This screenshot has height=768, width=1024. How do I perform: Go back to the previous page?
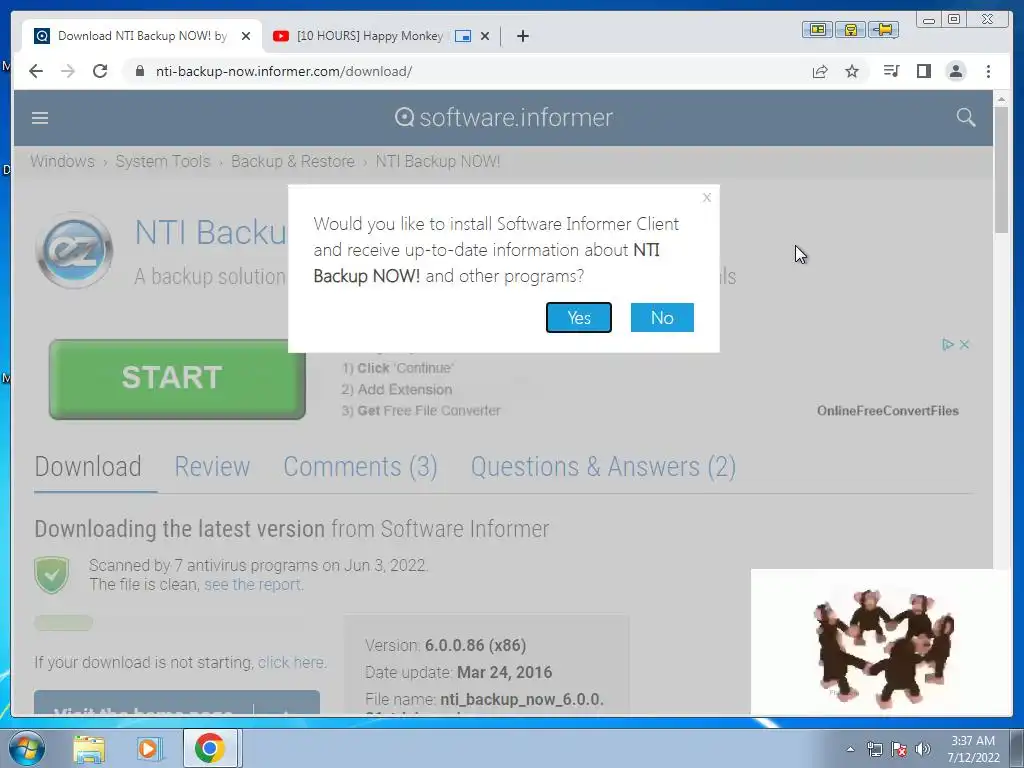tap(36, 71)
